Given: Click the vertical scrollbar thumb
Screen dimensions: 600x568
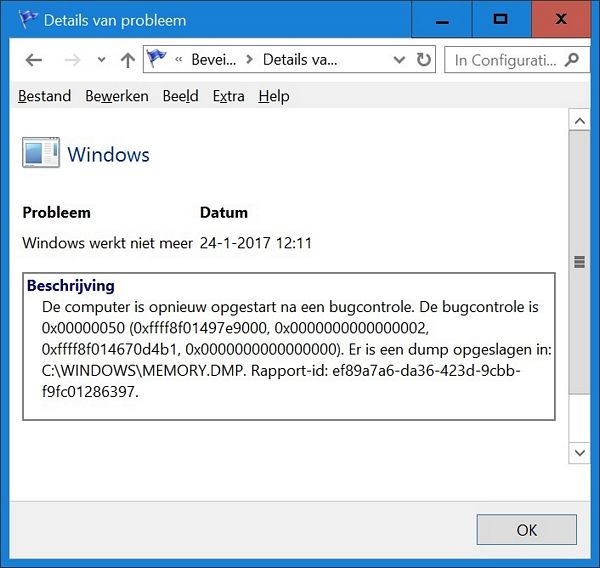Looking at the screenshot, I should pos(580,263).
